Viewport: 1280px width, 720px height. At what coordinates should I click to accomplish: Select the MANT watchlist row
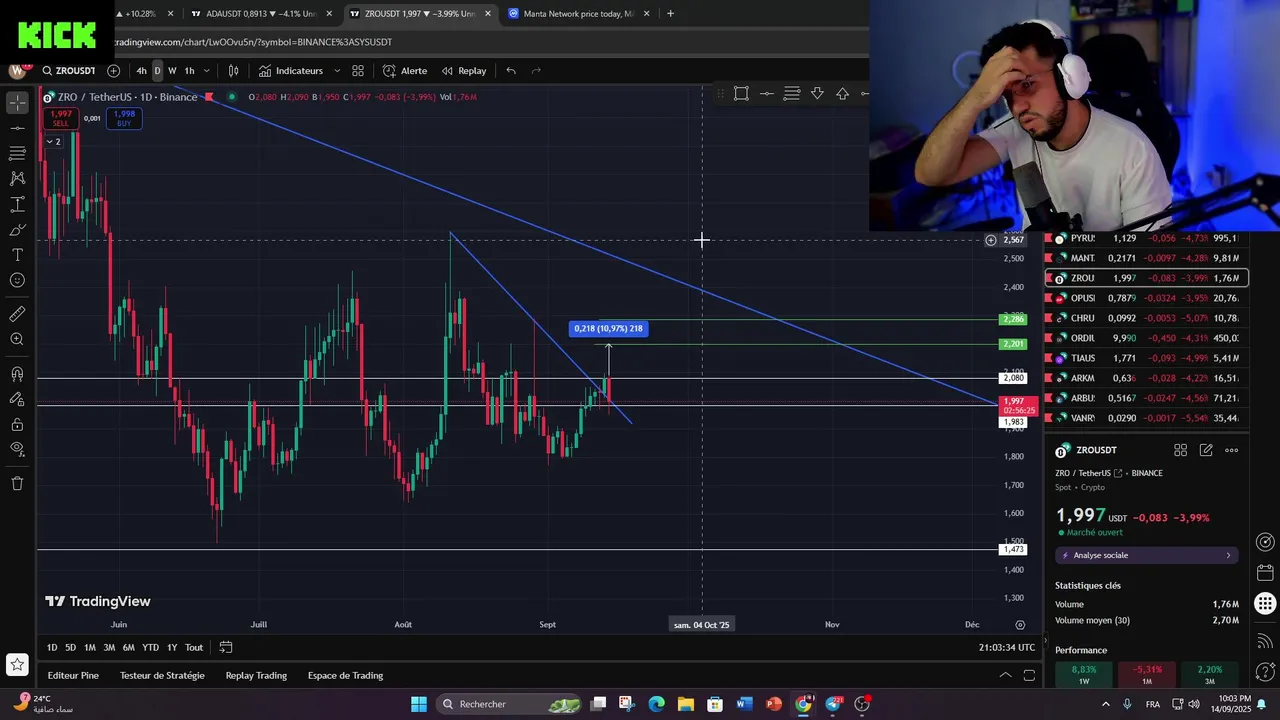(x=1146, y=258)
